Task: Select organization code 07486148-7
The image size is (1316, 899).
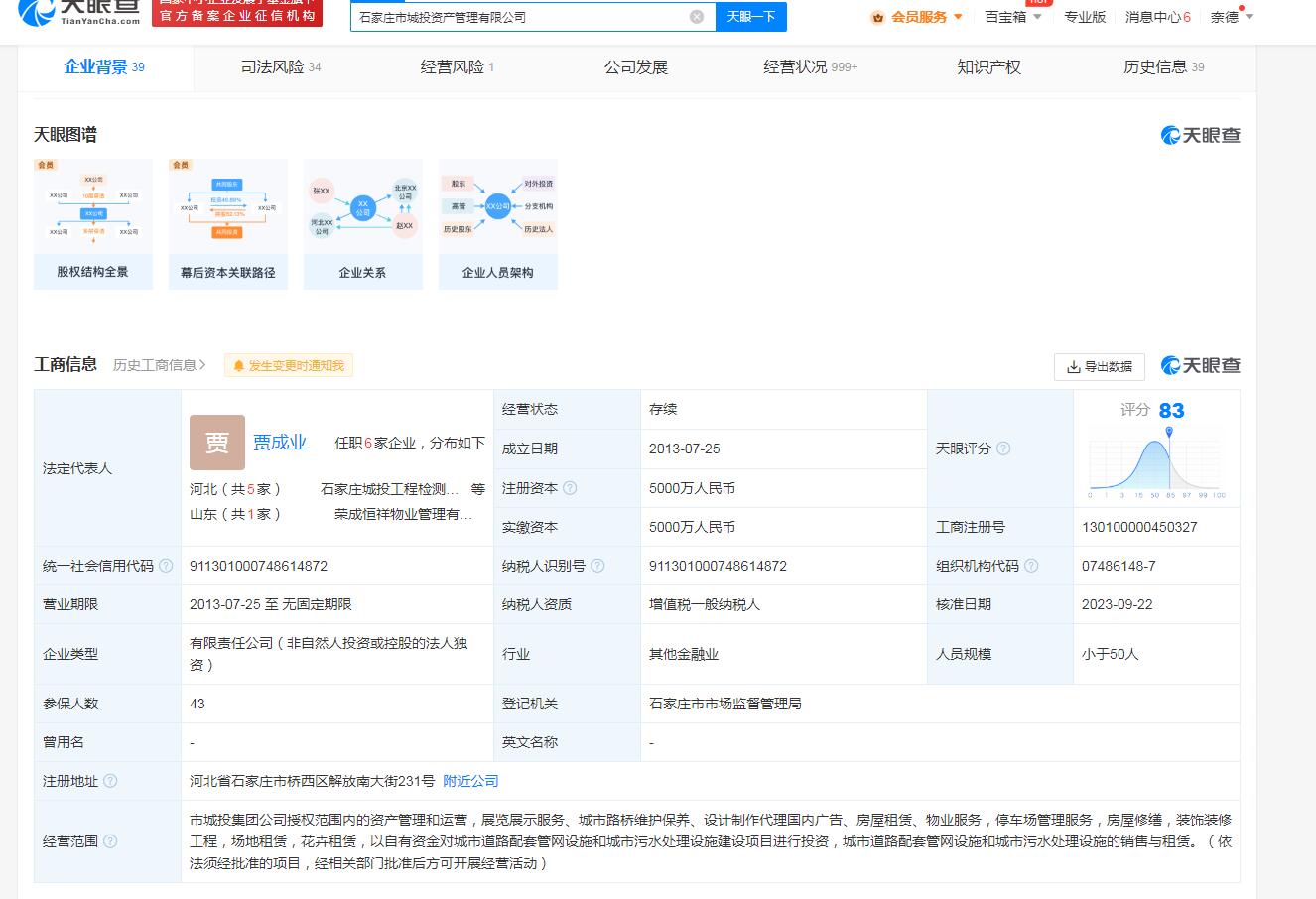Action: pyautogui.click(x=1119, y=566)
